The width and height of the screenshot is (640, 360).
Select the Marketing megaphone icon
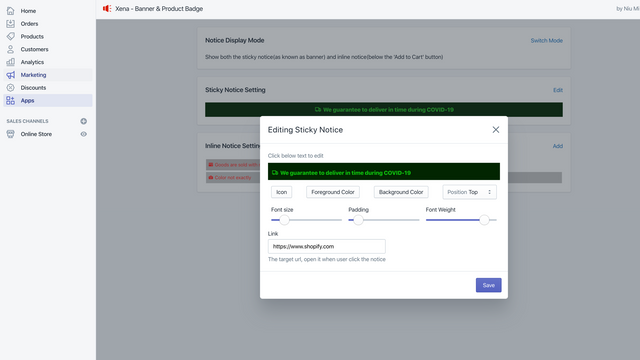tap(11, 75)
